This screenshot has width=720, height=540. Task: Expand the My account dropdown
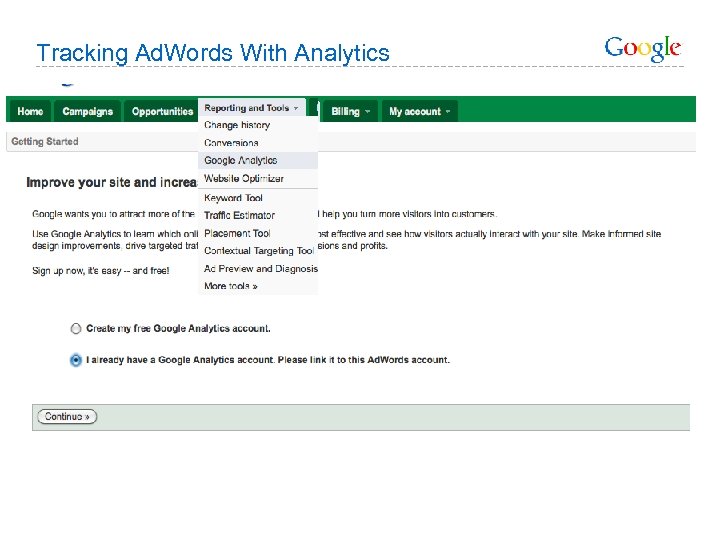click(419, 111)
